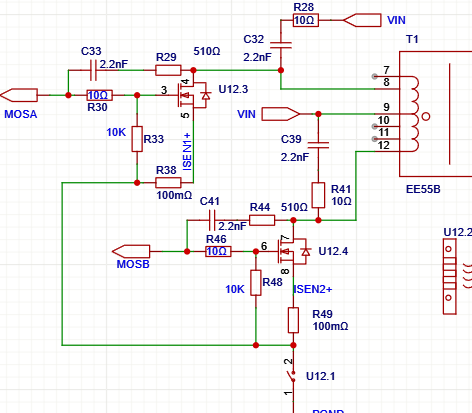Select capacitor C32 symbol

pyautogui.click(x=281, y=45)
